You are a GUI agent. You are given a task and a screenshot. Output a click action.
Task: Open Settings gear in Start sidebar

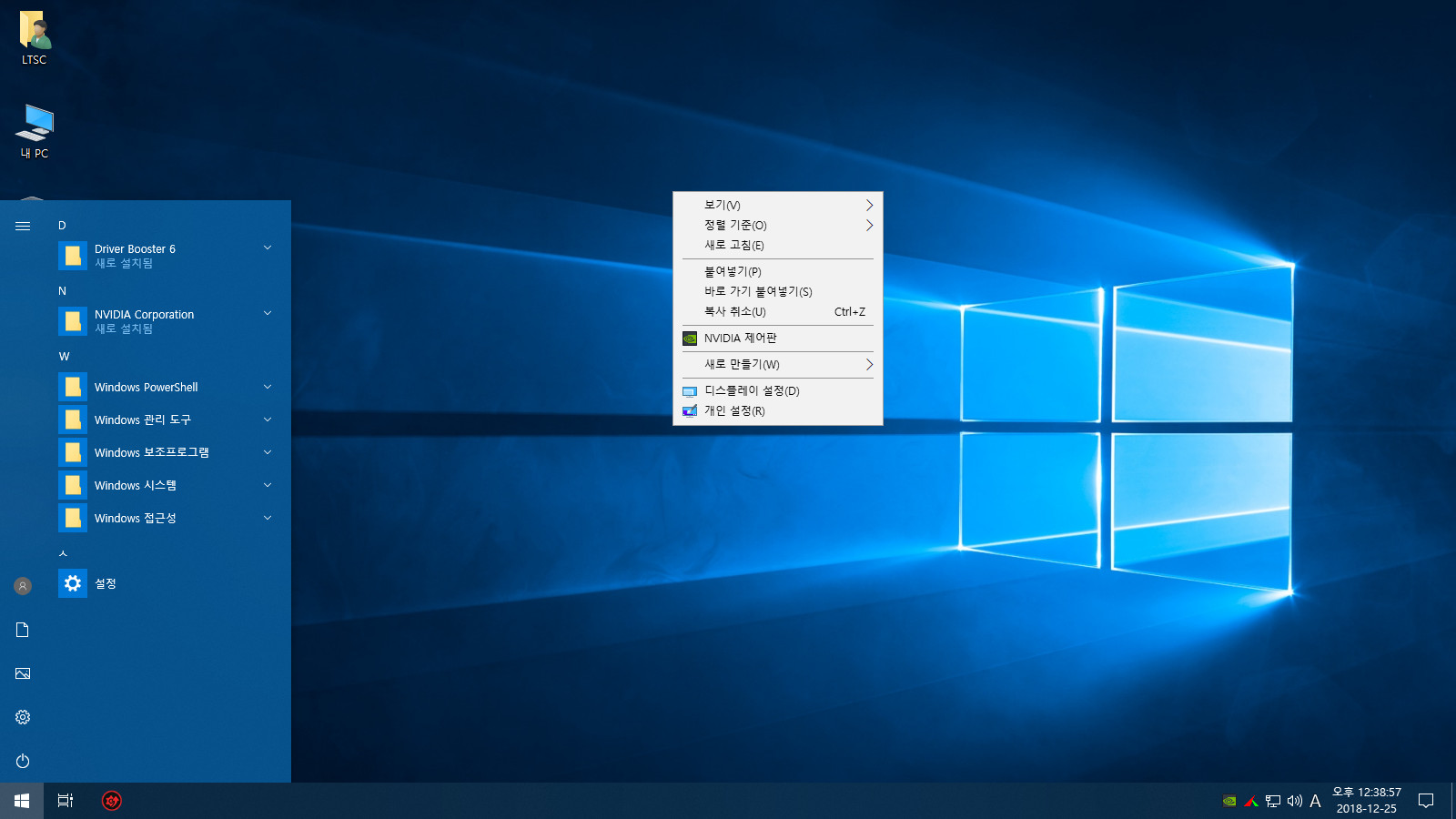click(x=23, y=717)
